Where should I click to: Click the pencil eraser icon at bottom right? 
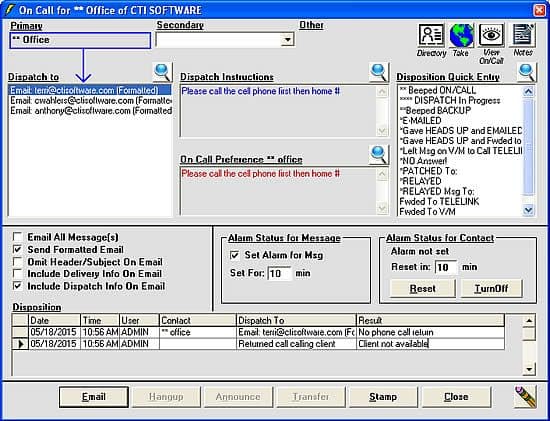[525, 397]
